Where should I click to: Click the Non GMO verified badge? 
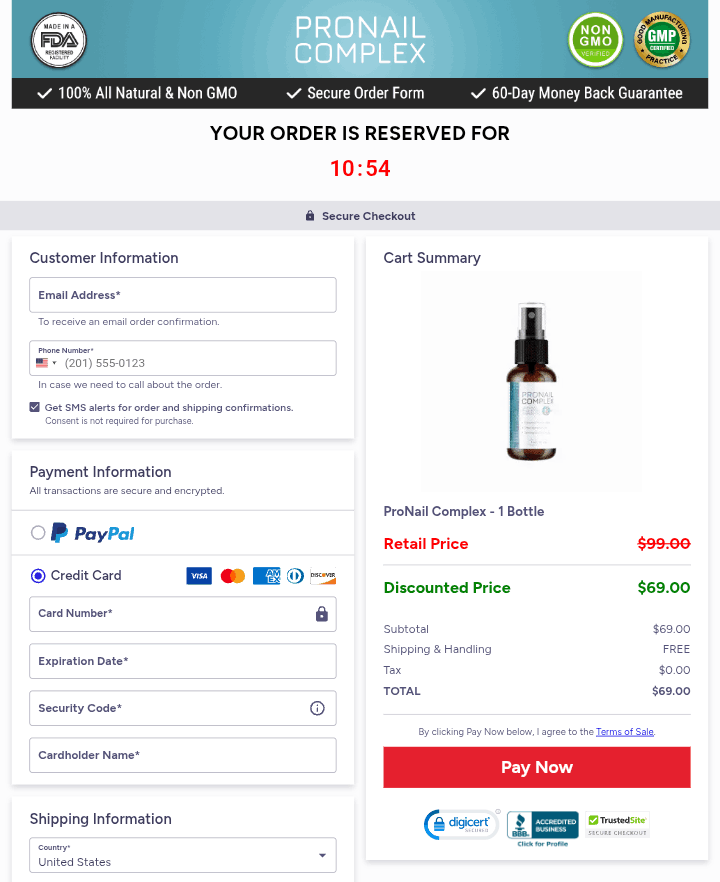[595, 40]
